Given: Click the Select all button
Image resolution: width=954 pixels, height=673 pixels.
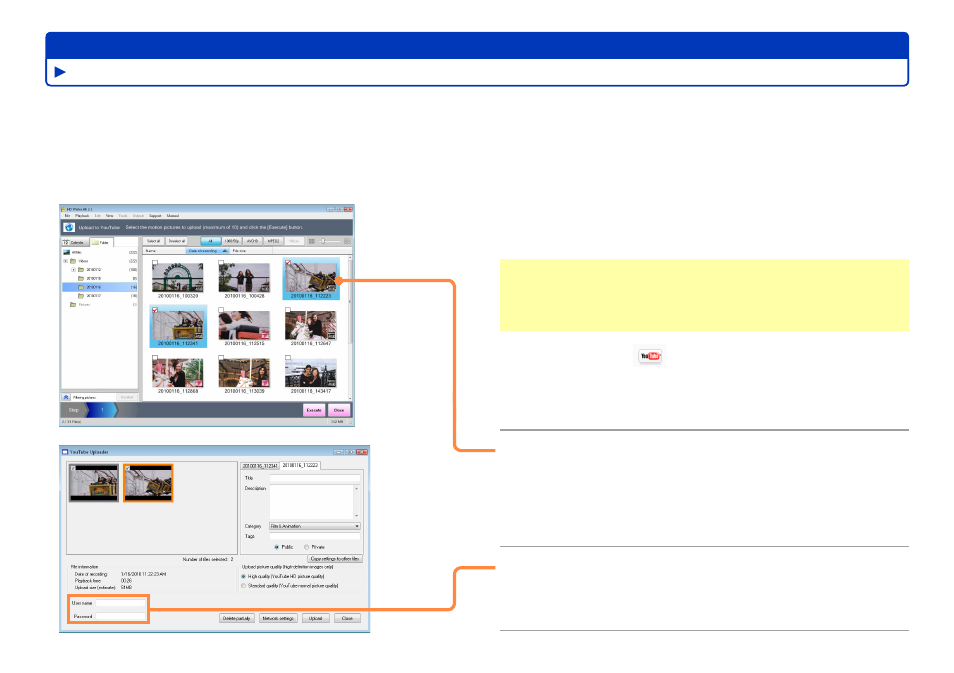Looking at the screenshot, I should [153, 242].
